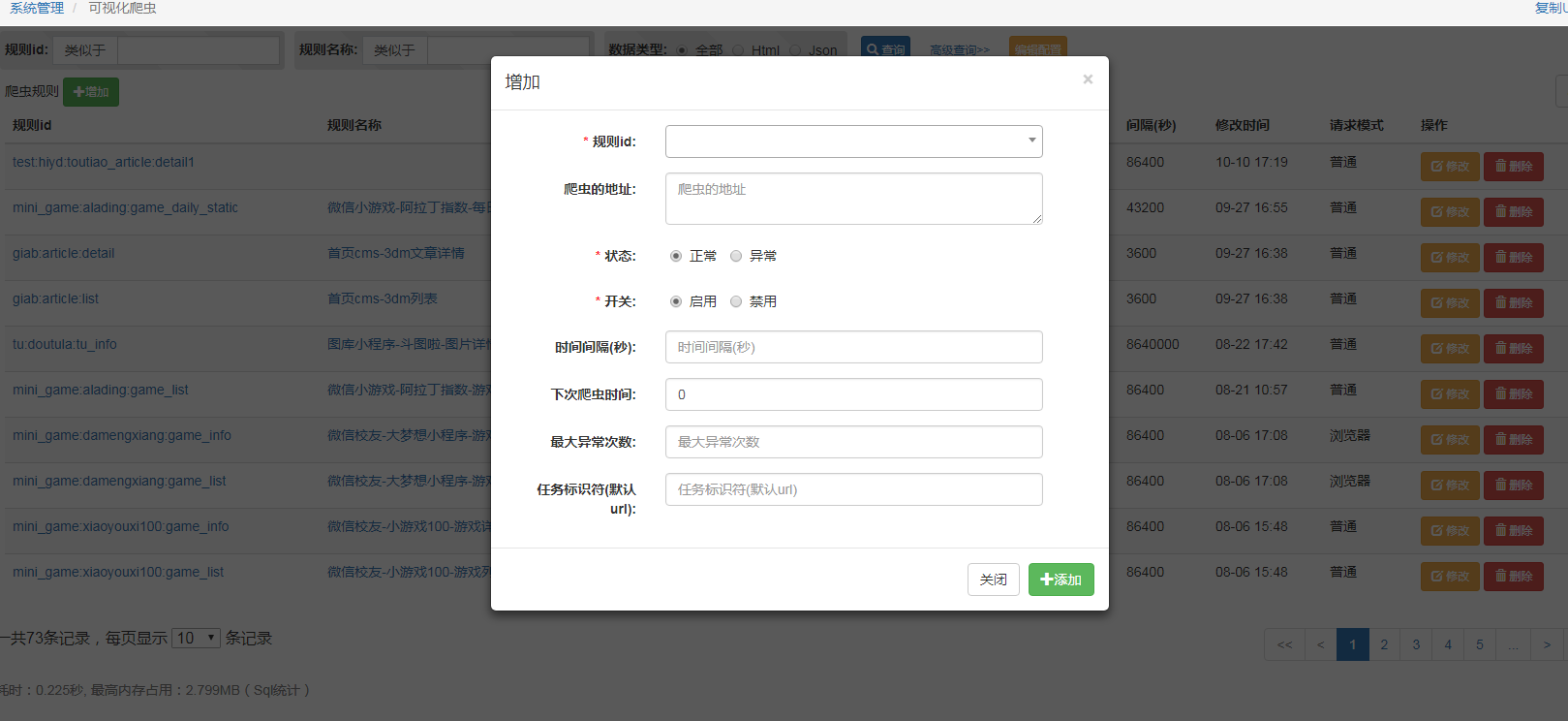Screen dimensions: 1568x721
Task: Click 修改 for tu:doutula:tu_info row
Action: click(x=1450, y=349)
